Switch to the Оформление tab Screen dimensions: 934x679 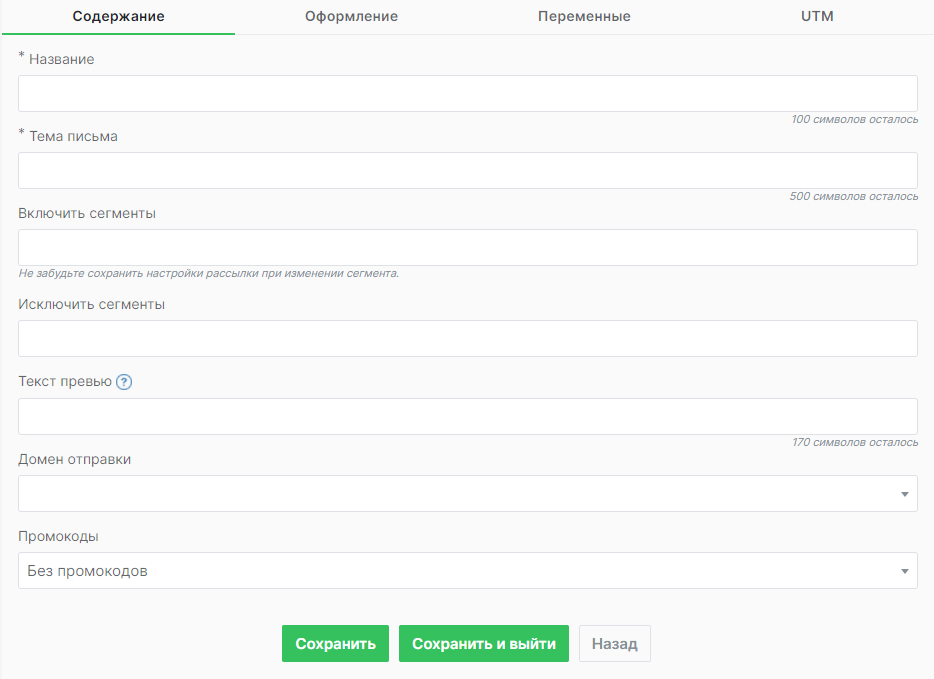pyautogui.click(x=351, y=17)
